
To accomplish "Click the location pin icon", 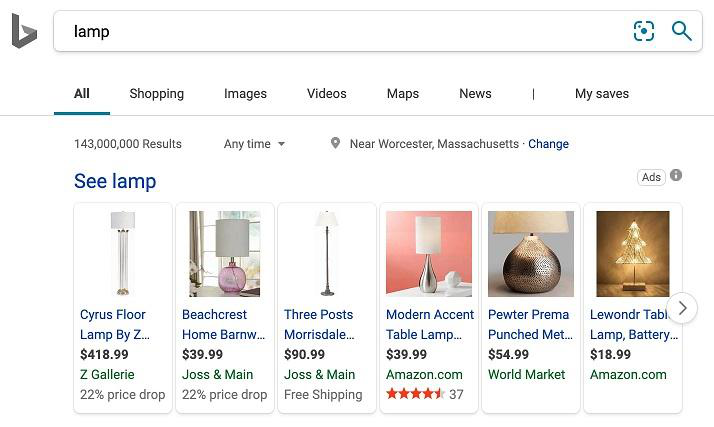I will (336, 144).
